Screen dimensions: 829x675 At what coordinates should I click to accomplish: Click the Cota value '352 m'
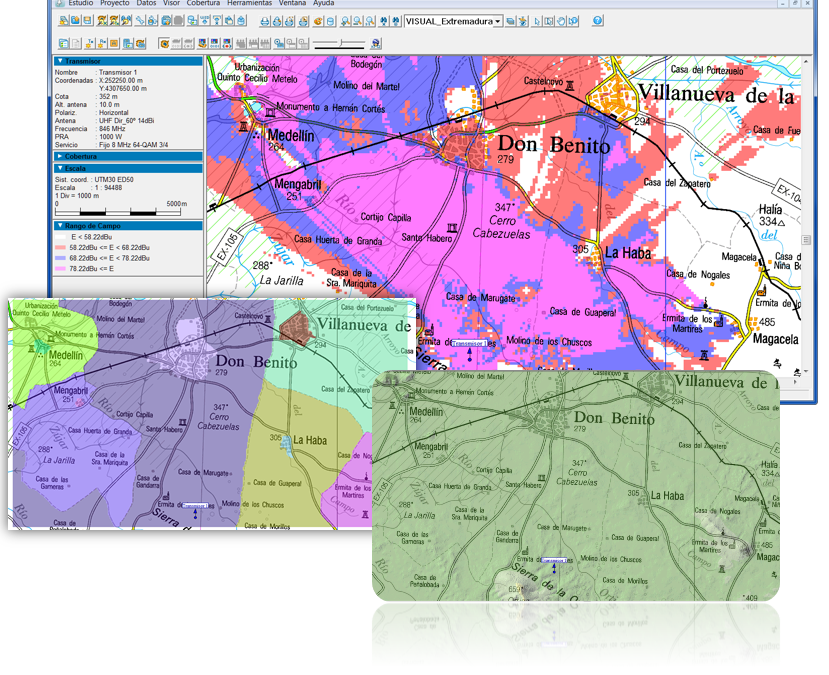pos(108,97)
